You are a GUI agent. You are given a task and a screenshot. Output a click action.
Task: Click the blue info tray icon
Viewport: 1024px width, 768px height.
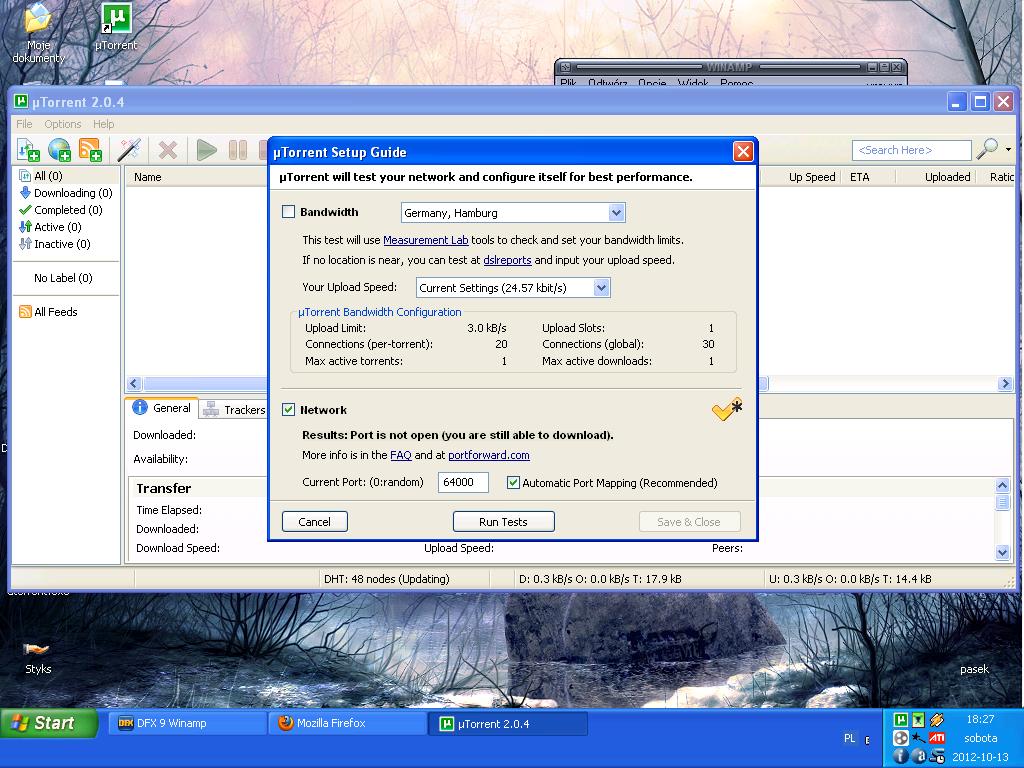point(901,756)
